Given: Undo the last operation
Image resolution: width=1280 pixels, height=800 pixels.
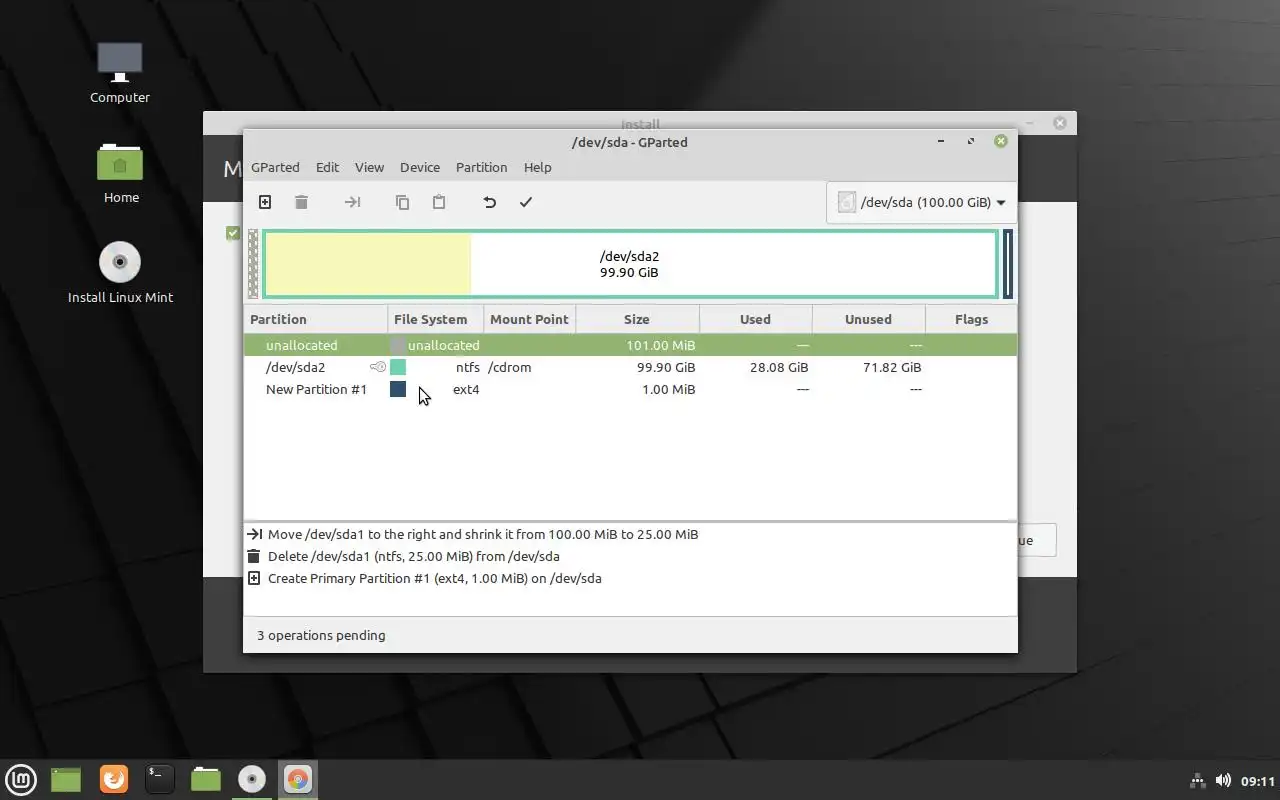Looking at the screenshot, I should 489,202.
